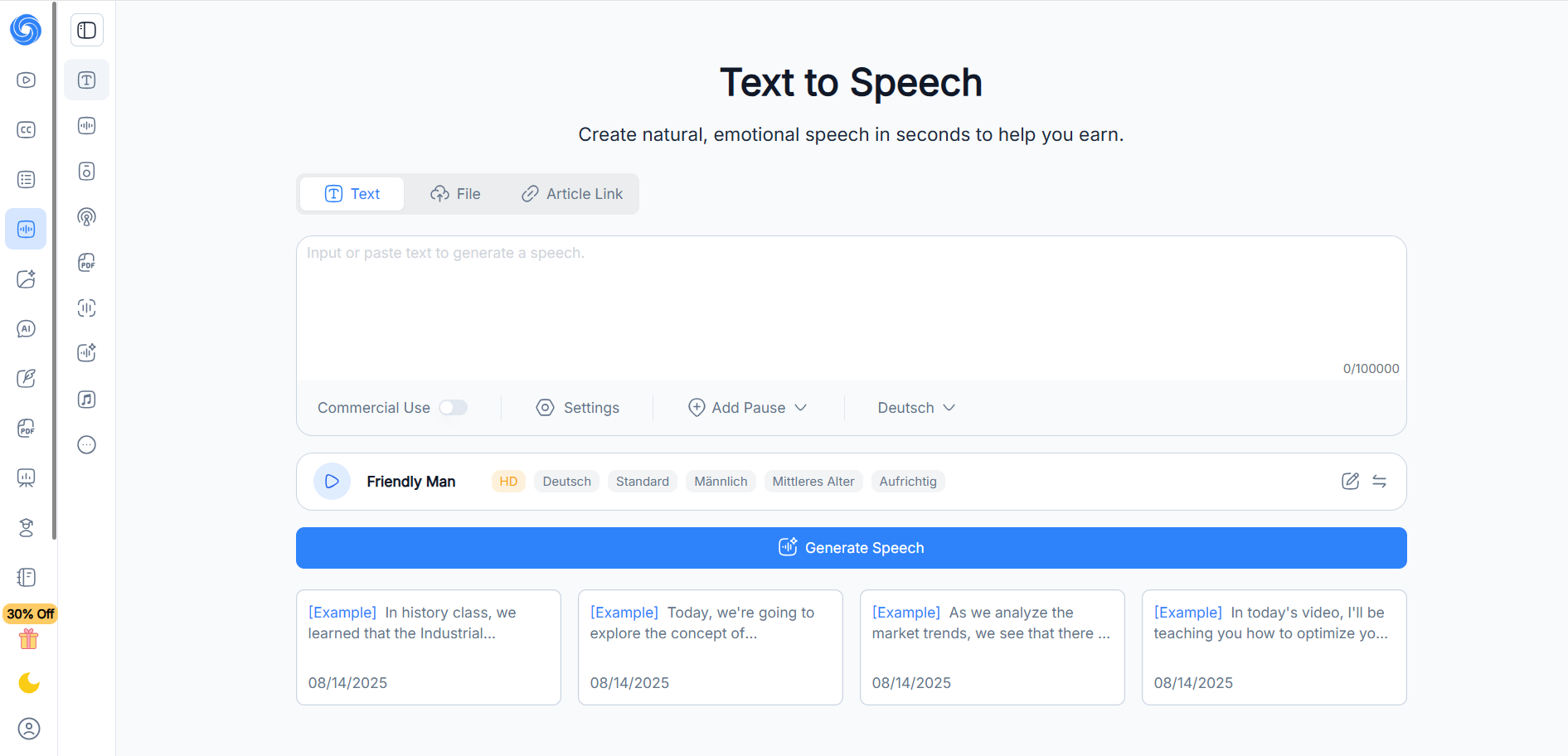Viewport: 1568px width, 756px height.
Task: Click the Mittleres Alter voice tag
Action: 813,482
